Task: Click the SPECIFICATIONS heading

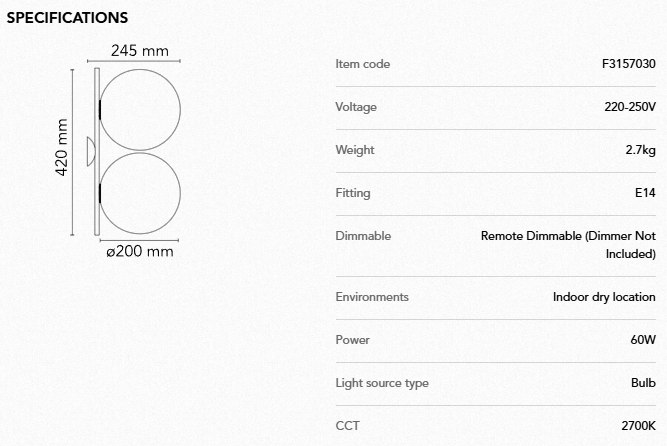Action: [67, 18]
